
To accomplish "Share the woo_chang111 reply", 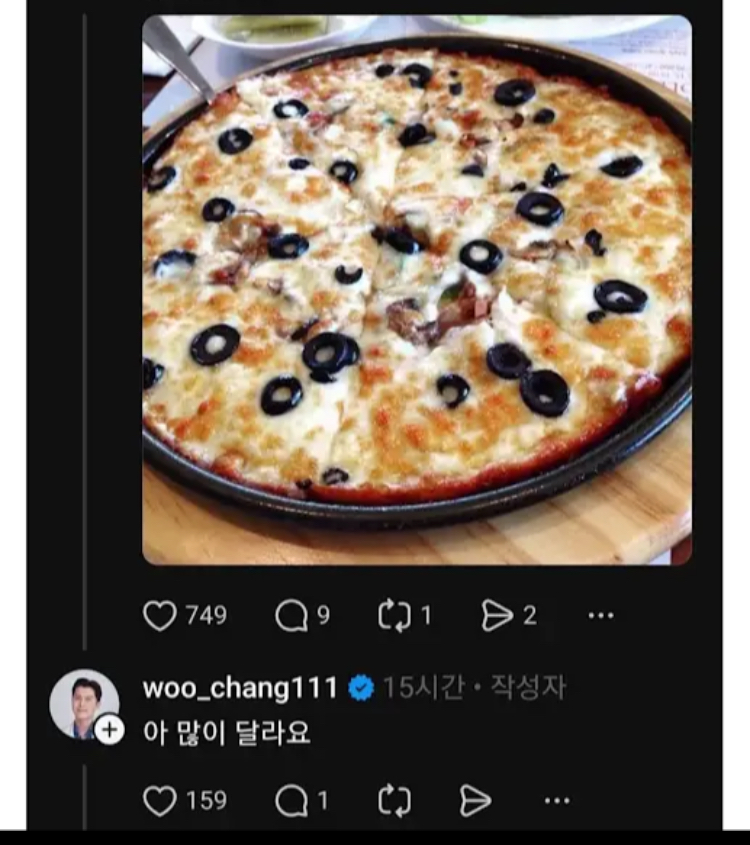I will 475,800.
